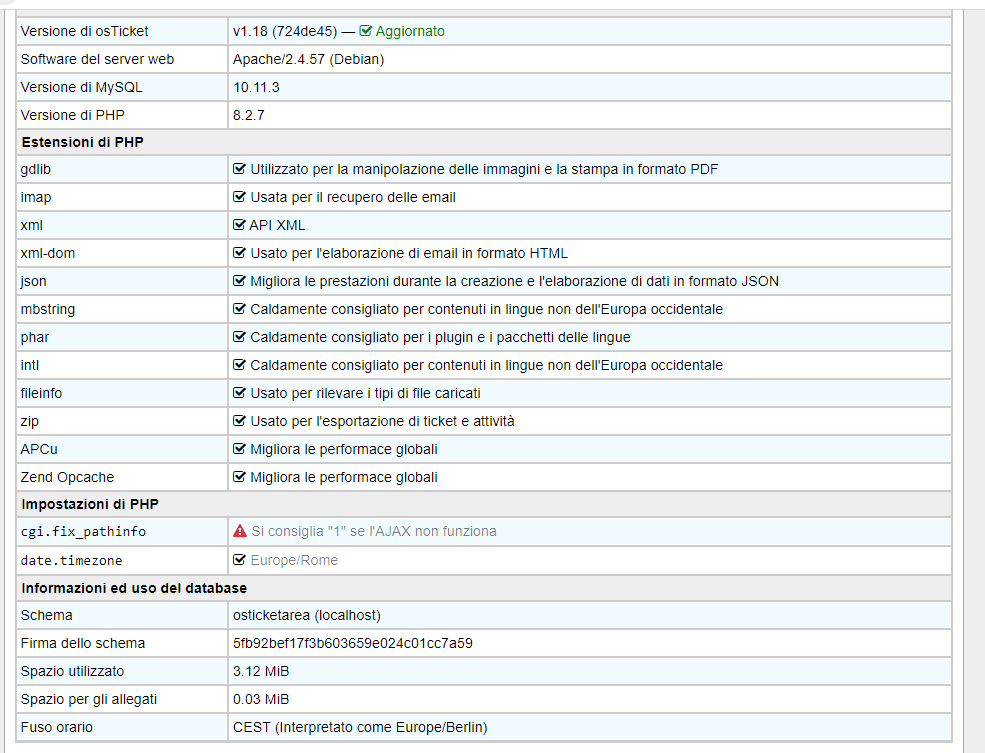Click the checkmark icon for the phar extension
The width and height of the screenshot is (985, 753).
[x=239, y=337]
